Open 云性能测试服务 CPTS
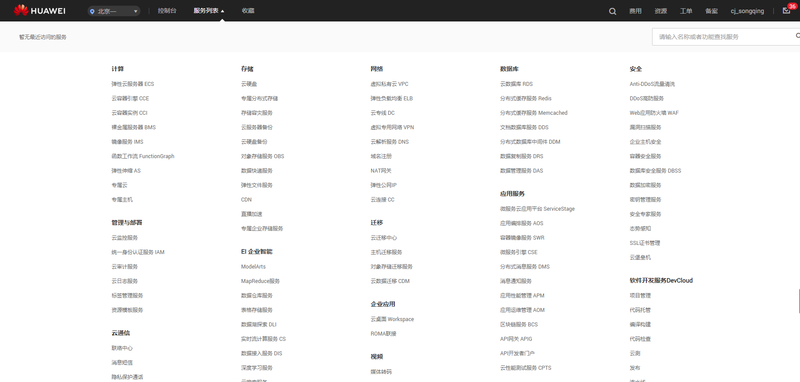The width and height of the screenshot is (800, 382). pyautogui.click(x=526, y=368)
